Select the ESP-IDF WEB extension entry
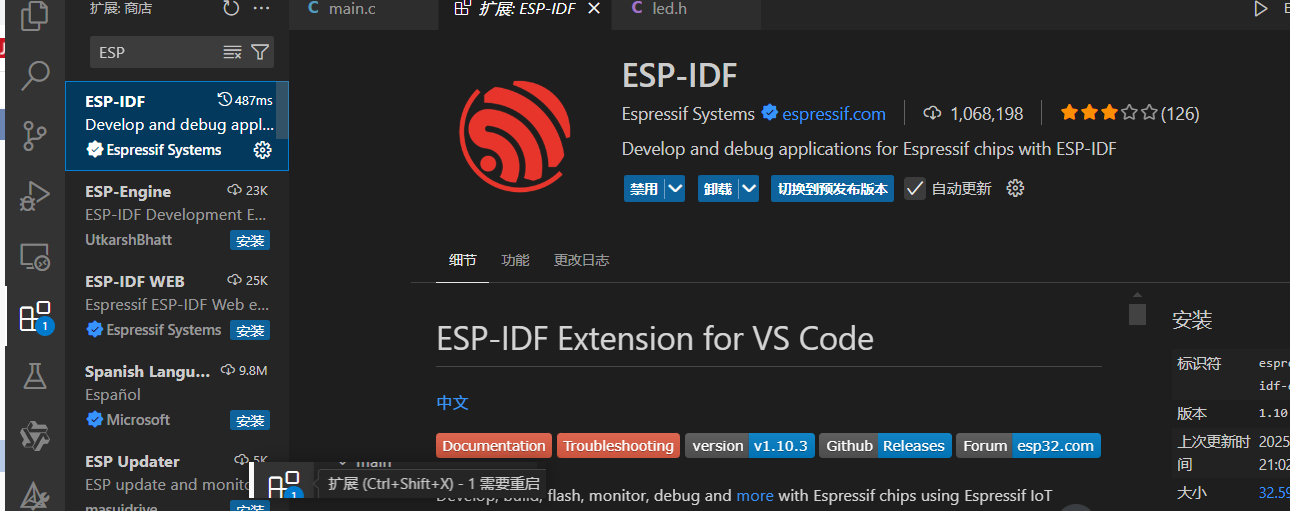This screenshot has height=511, width=1290. 177,306
